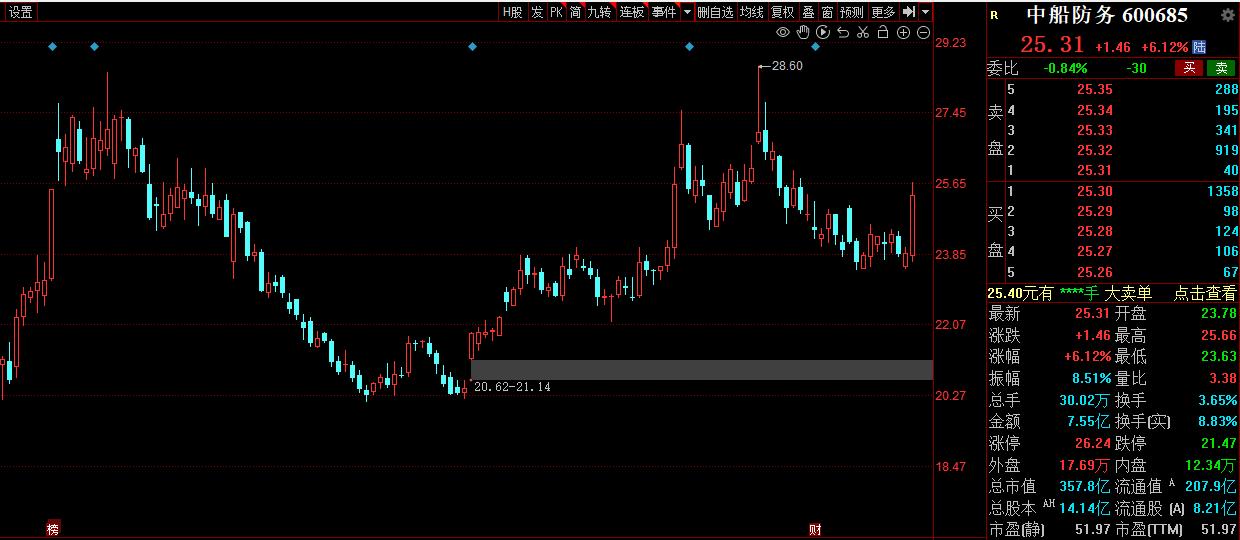Select the scissors cut tool
The width and height of the screenshot is (1240, 540).
(863, 33)
